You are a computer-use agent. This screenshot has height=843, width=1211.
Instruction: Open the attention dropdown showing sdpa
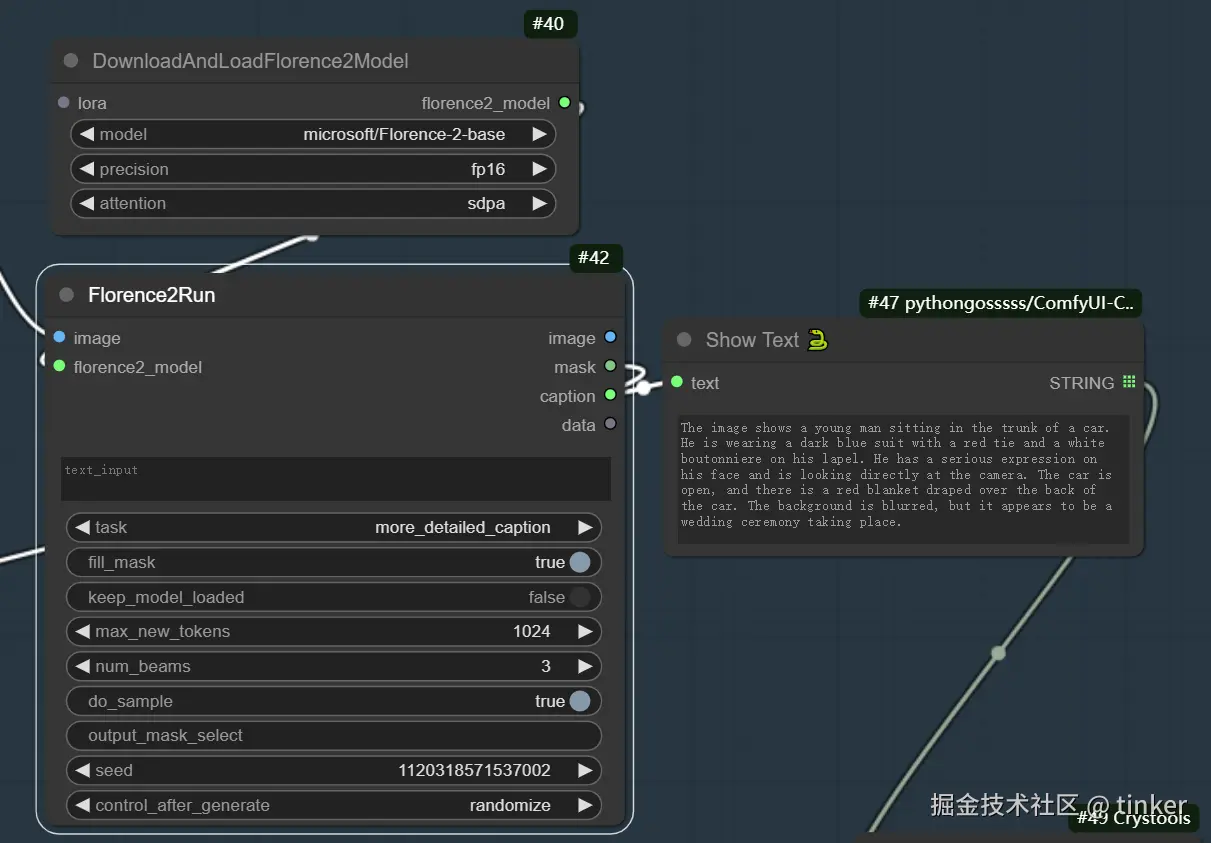click(x=313, y=203)
